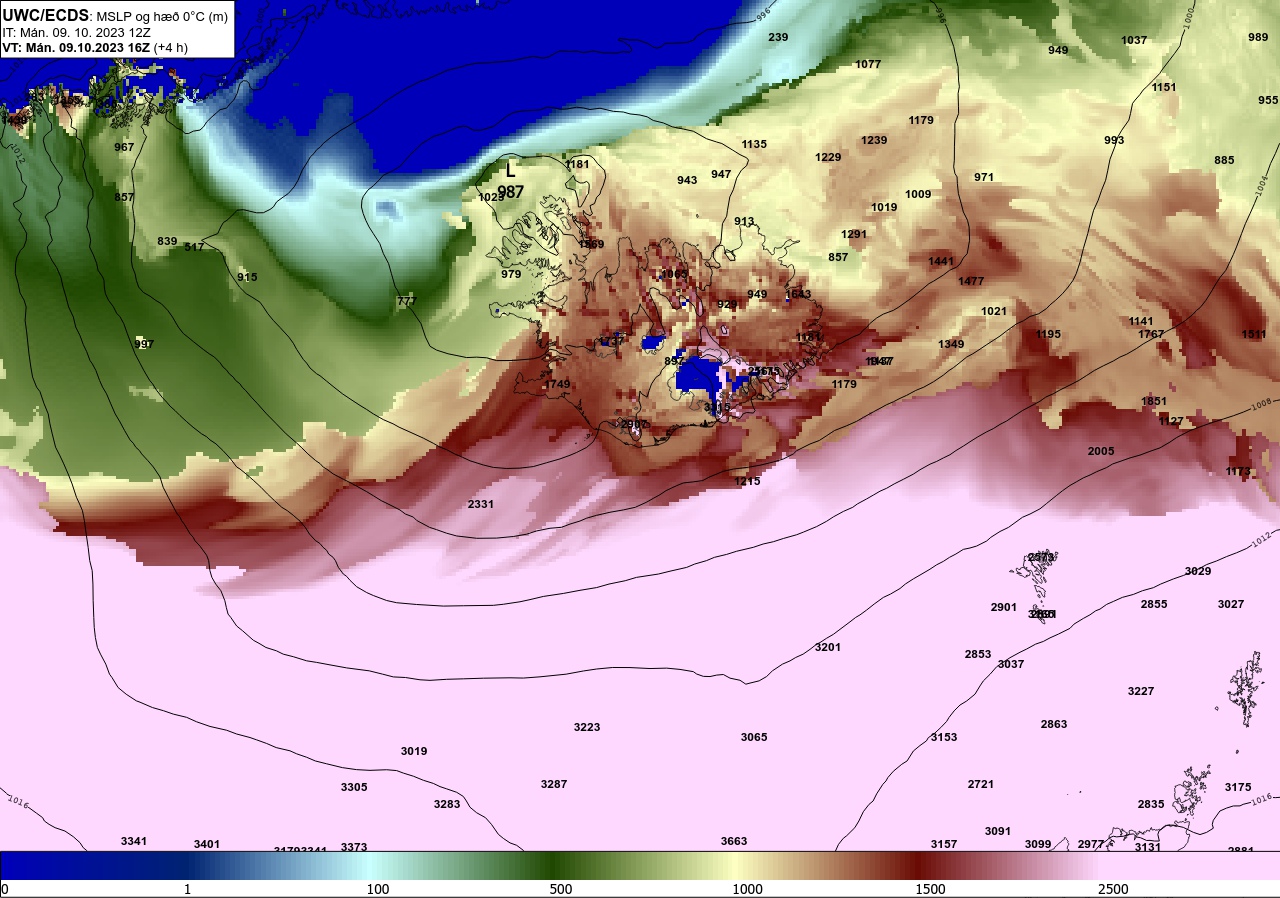This screenshot has width=1280, height=898.
Task: Click the '3227' height value
Action: click(x=1141, y=691)
